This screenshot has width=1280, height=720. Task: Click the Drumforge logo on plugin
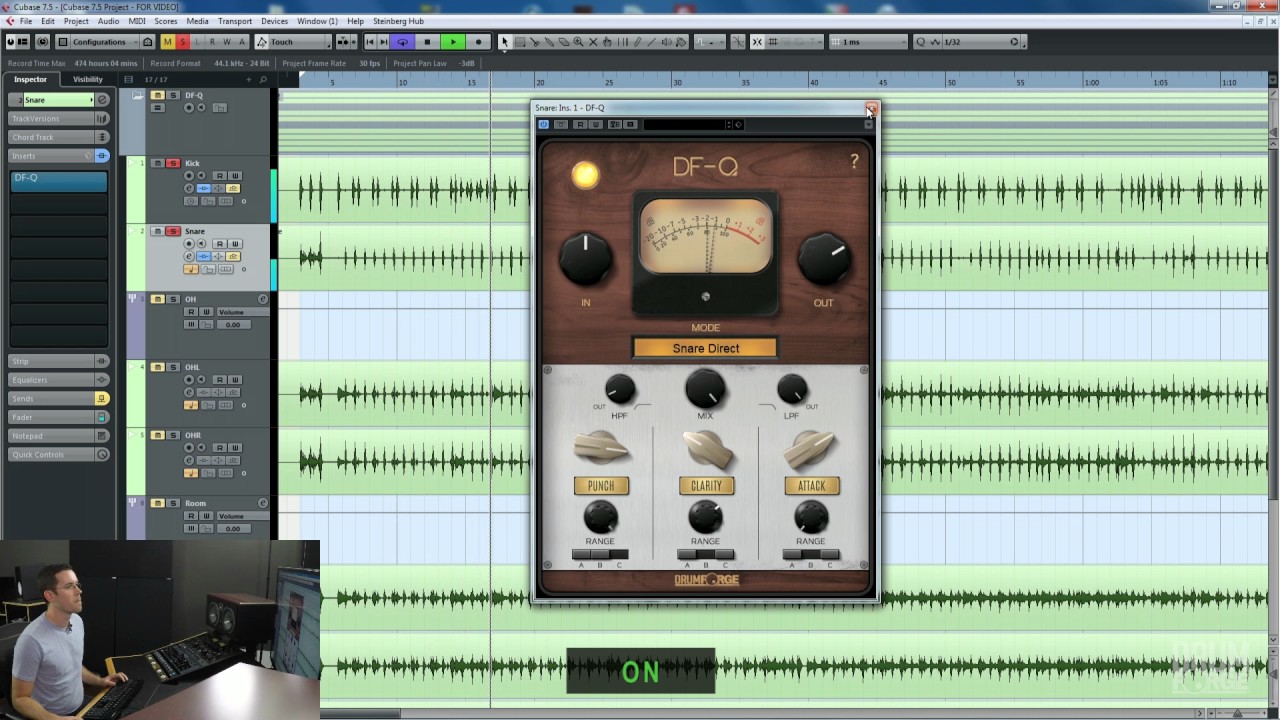click(706, 580)
